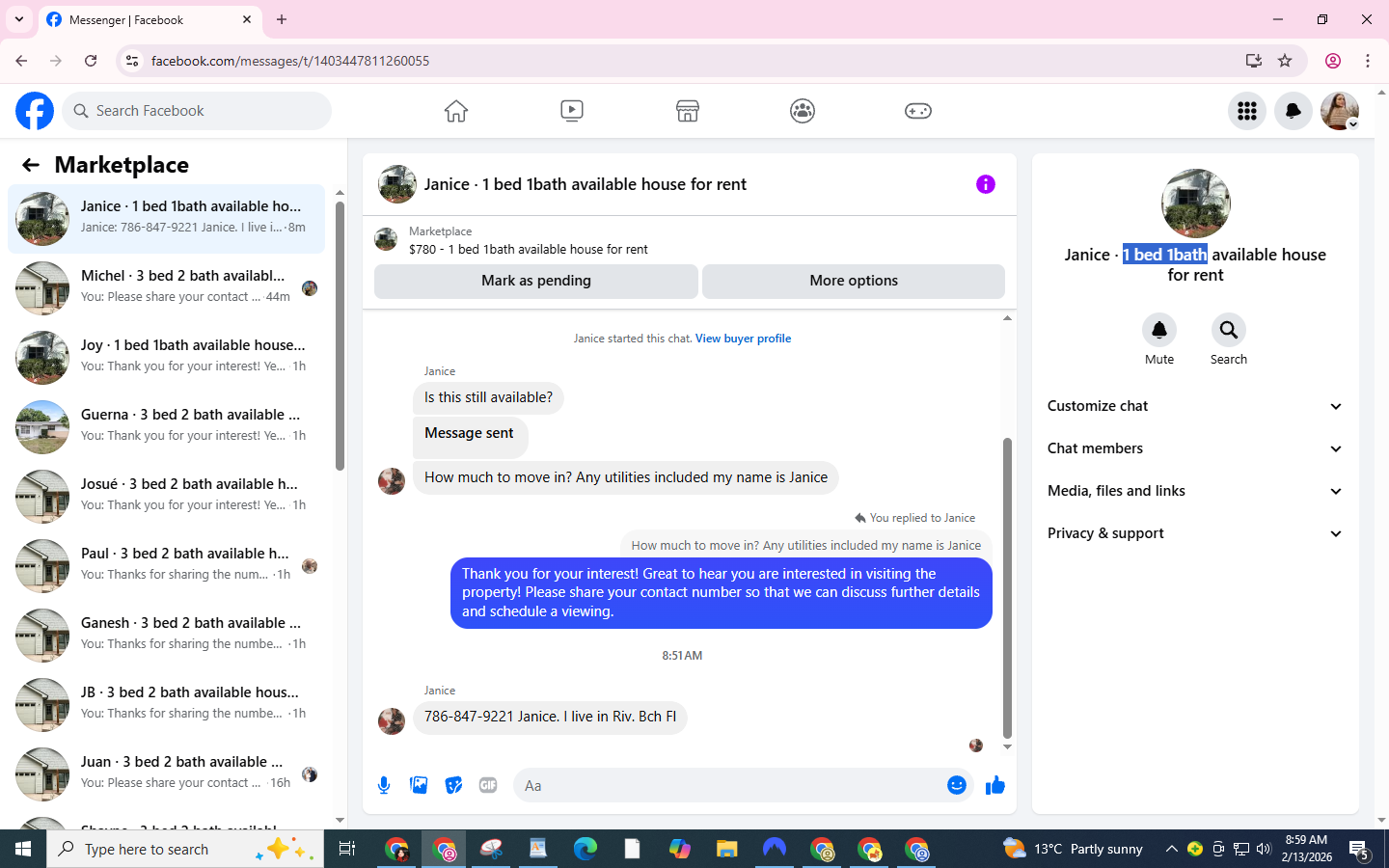The width and height of the screenshot is (1389, 868).
Task: Expand Customize chat section
Action: 1195,406
